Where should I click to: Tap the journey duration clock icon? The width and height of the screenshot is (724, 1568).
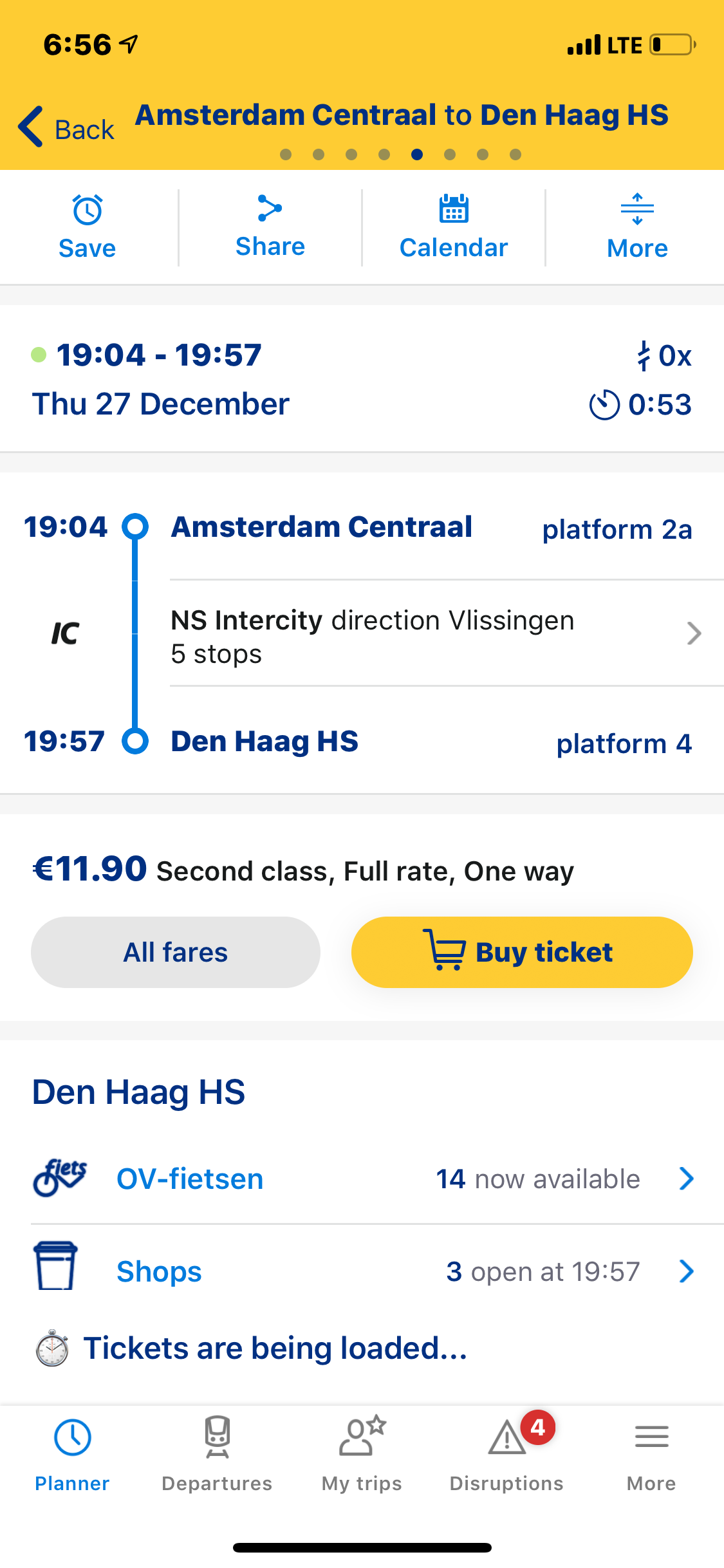coord(604,405)
